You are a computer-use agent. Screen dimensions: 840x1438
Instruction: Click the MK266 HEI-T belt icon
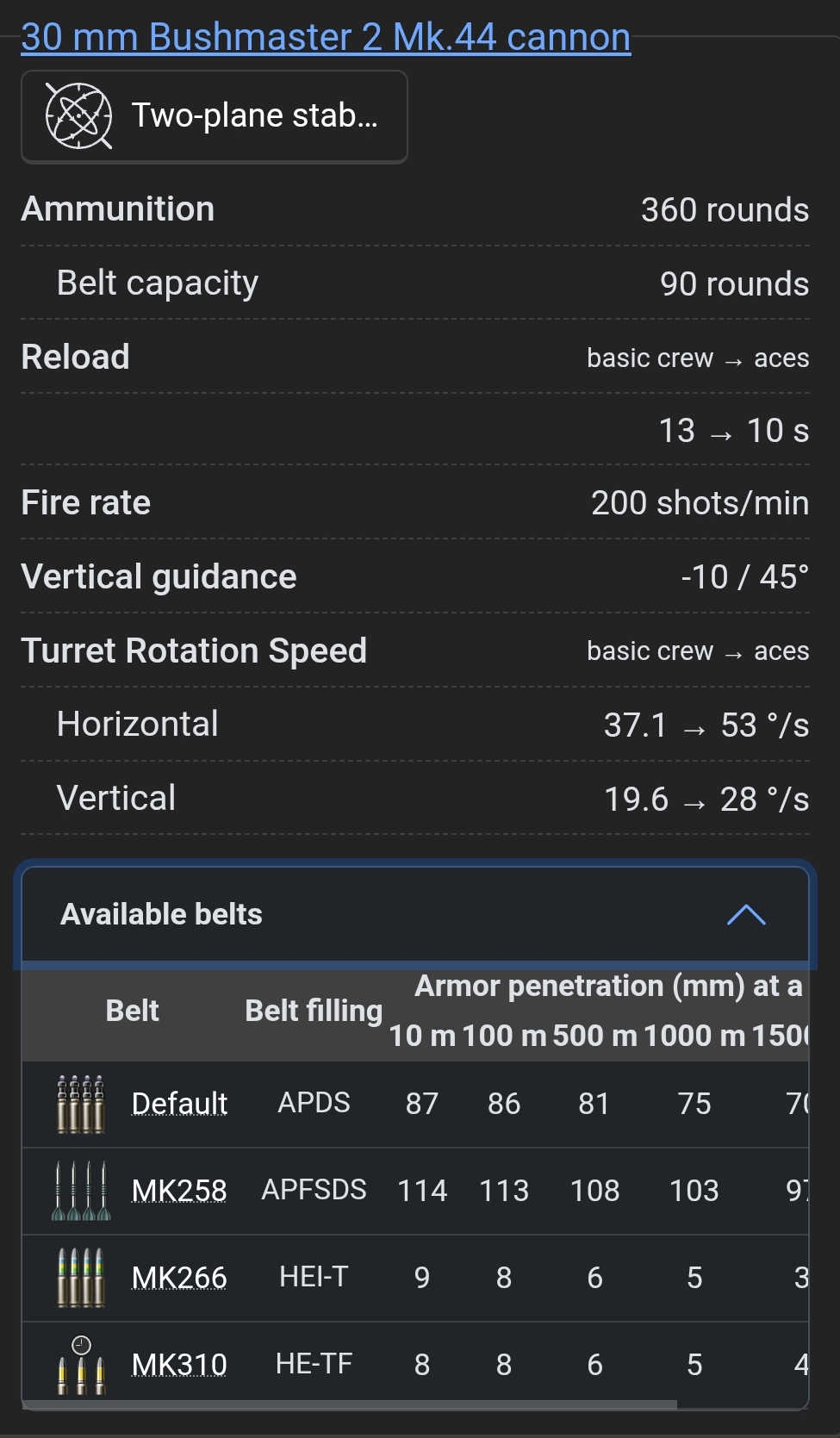coord(80,1278)
